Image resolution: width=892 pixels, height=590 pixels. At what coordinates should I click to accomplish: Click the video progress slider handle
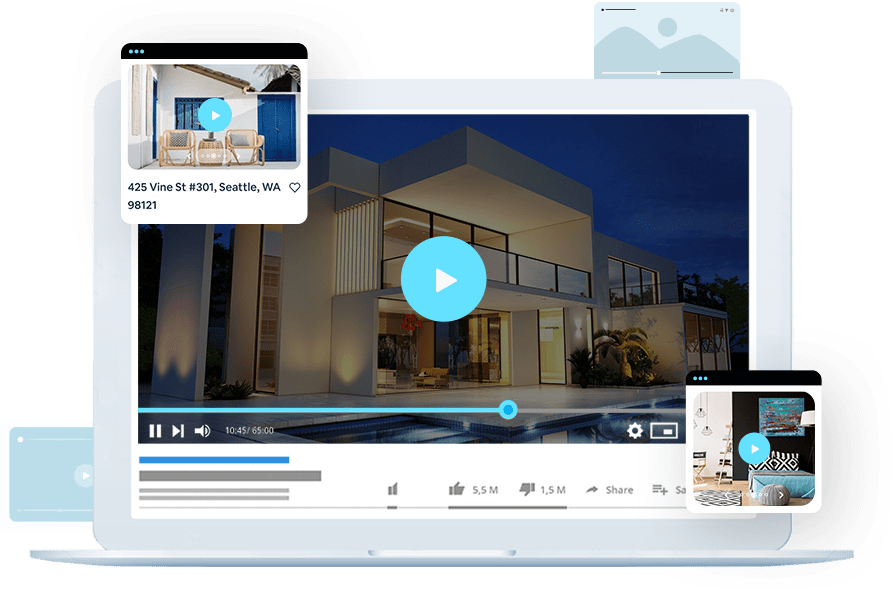tap(508, 409)
